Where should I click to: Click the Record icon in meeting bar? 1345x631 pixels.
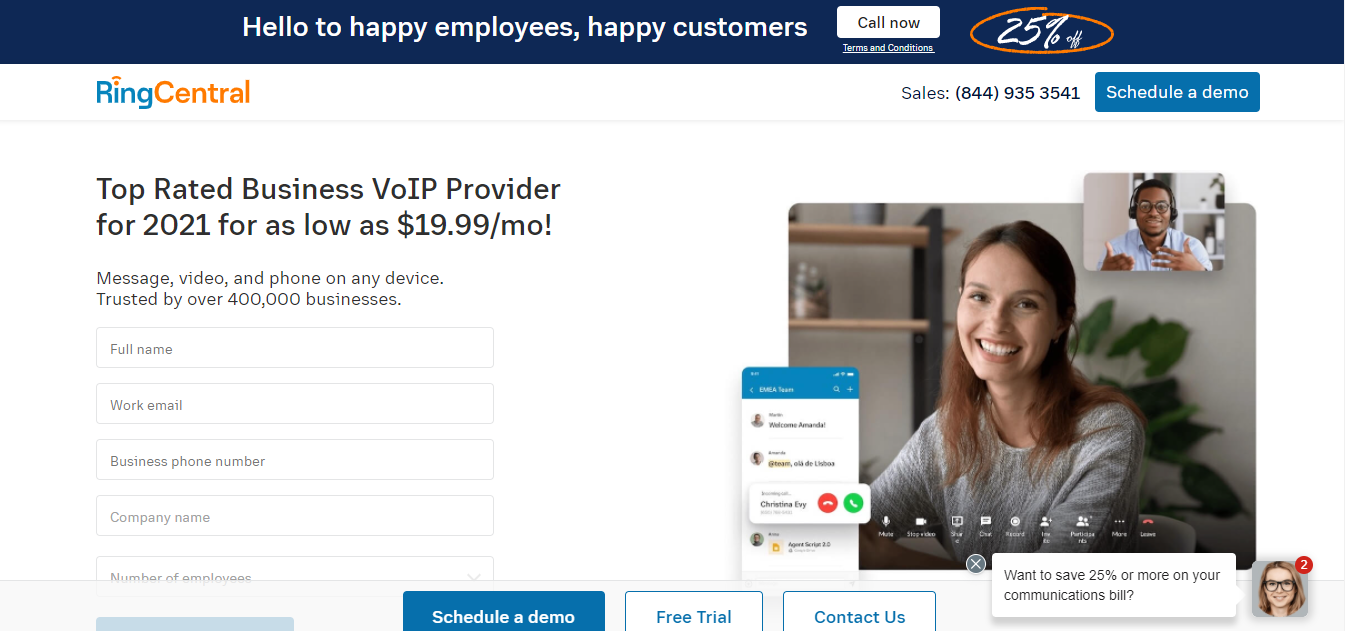pos(1015,521)
